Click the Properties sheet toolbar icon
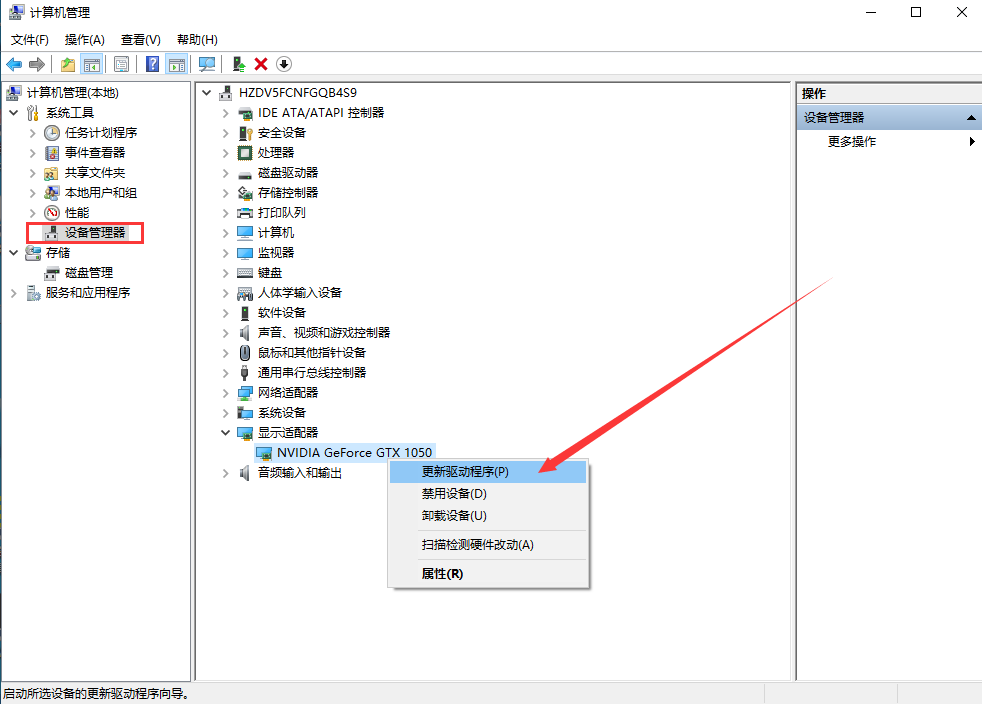This screenshot has width=982, height=704. point(121,64)
